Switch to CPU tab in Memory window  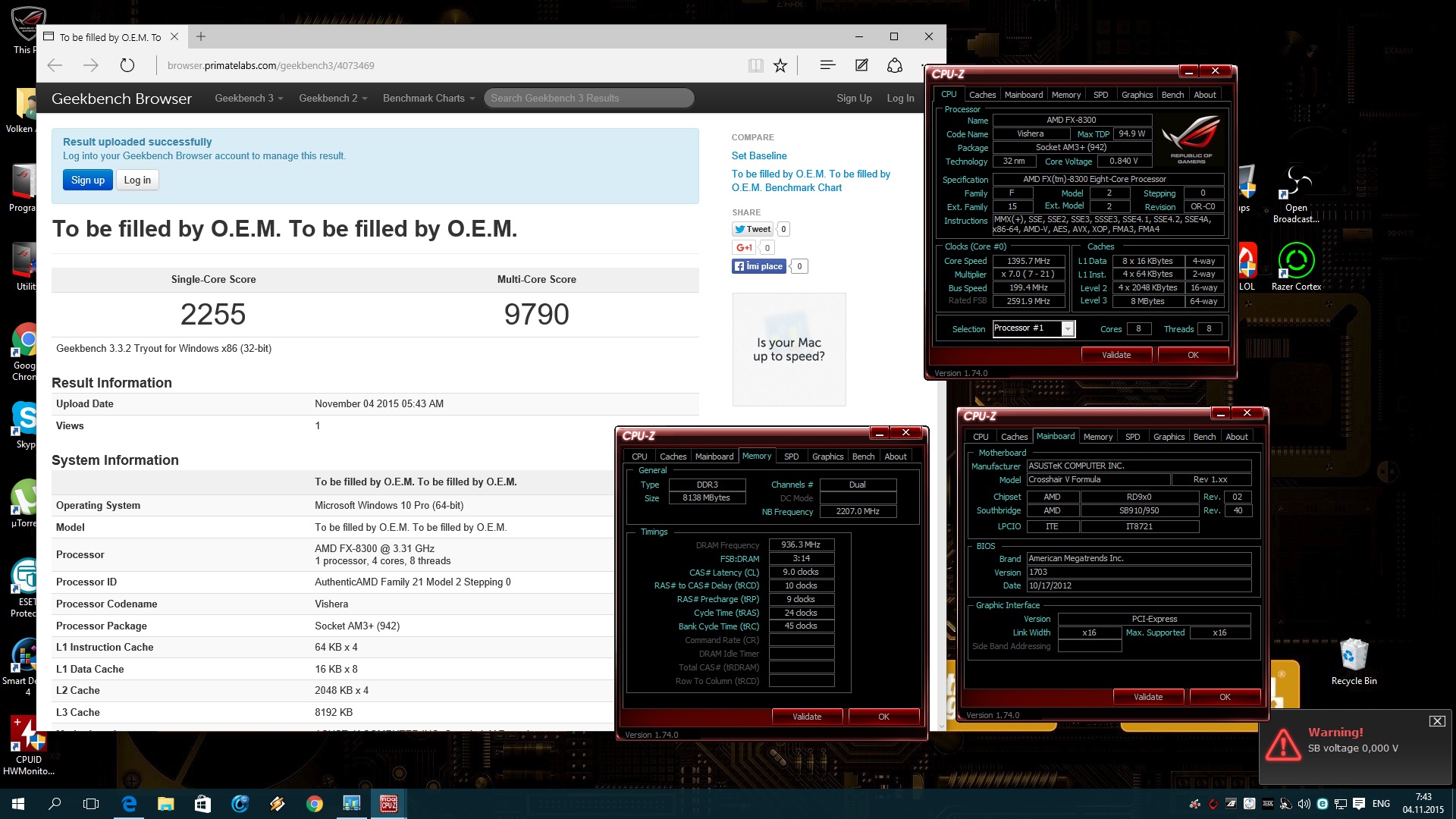click(639, 457)
